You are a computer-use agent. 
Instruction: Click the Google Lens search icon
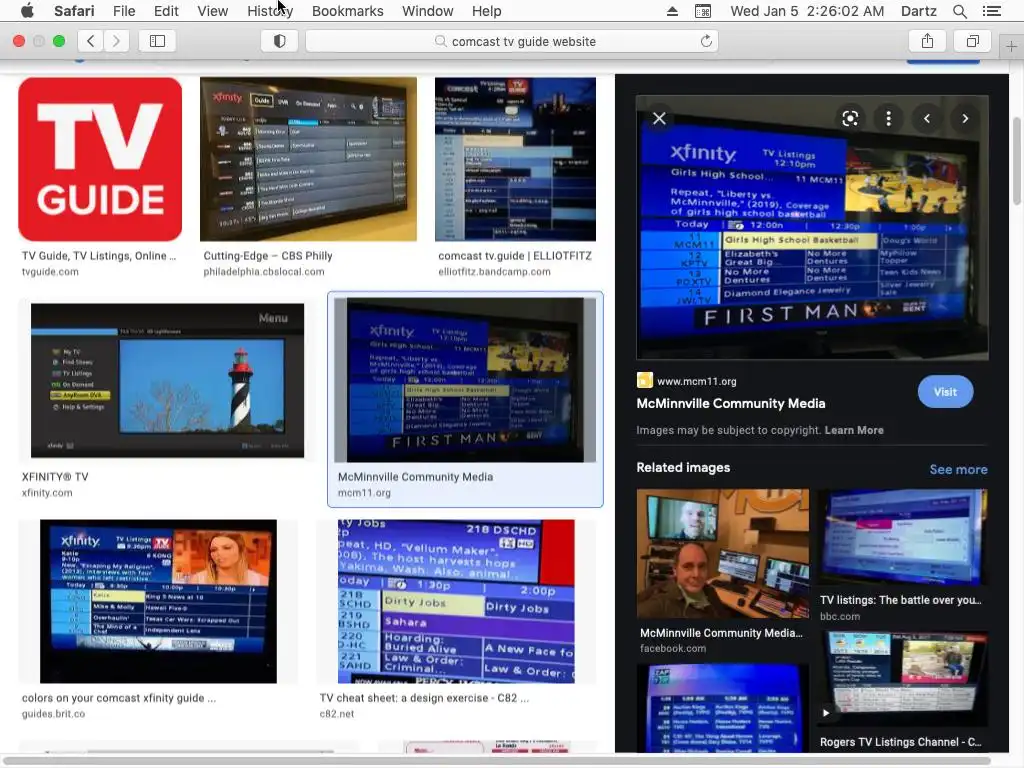pyautogui.click(x=850, y=118)
